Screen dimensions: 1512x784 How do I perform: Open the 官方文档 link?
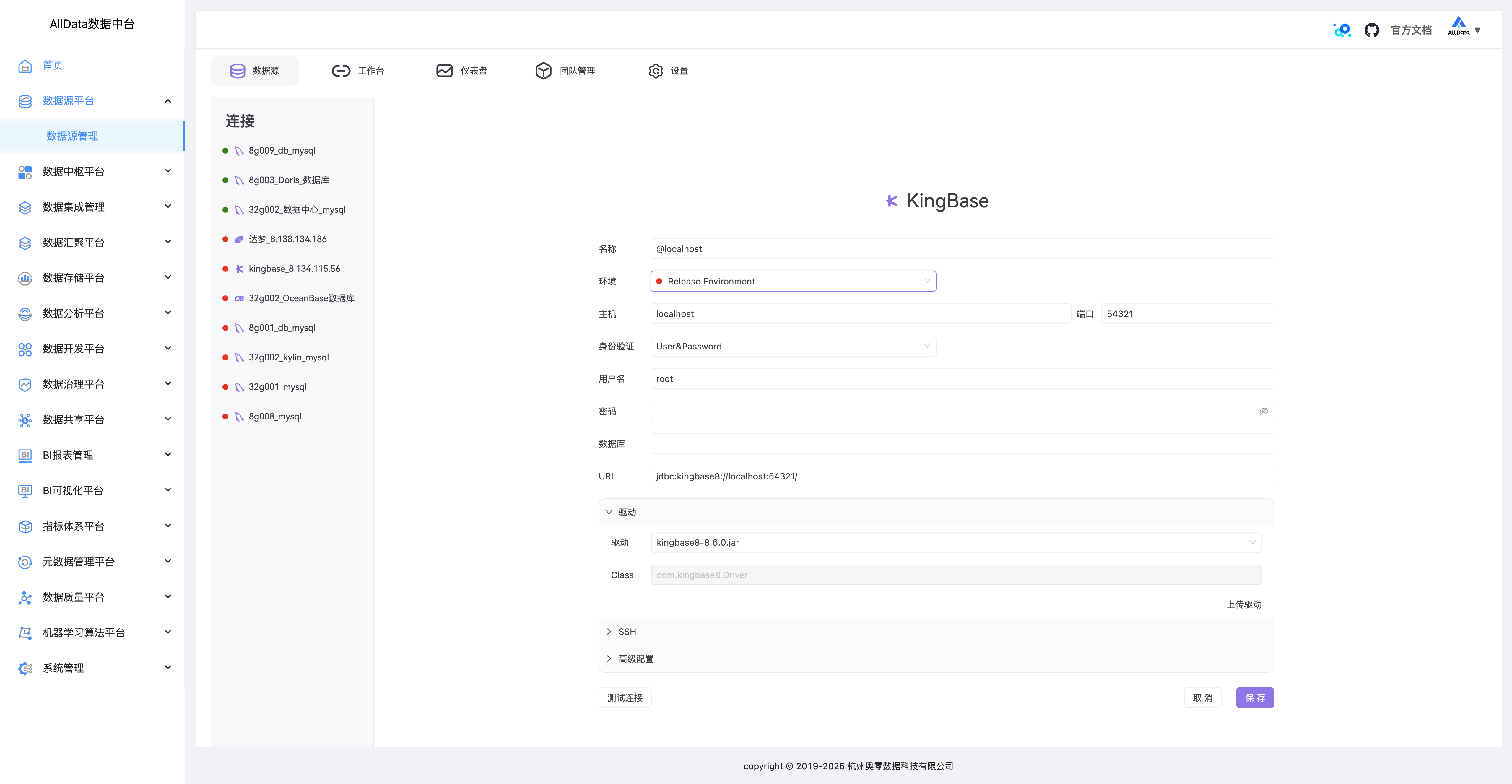[x=1411, y=30]
